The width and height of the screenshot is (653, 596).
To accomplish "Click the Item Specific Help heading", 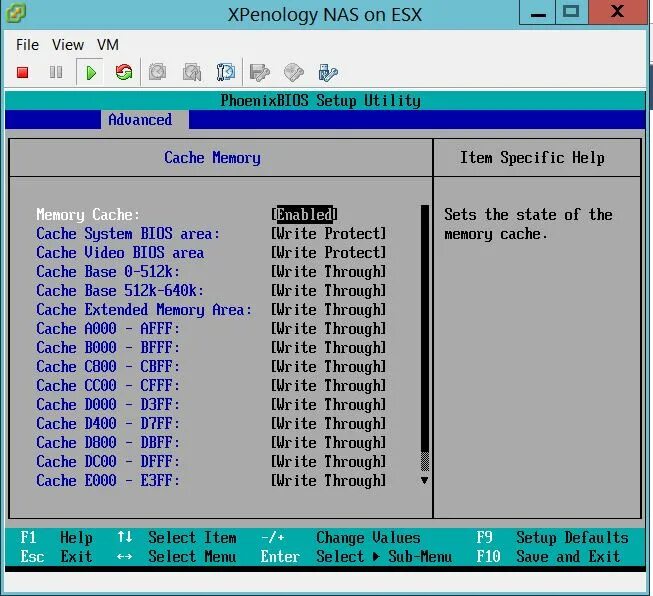I will (532, 158).
